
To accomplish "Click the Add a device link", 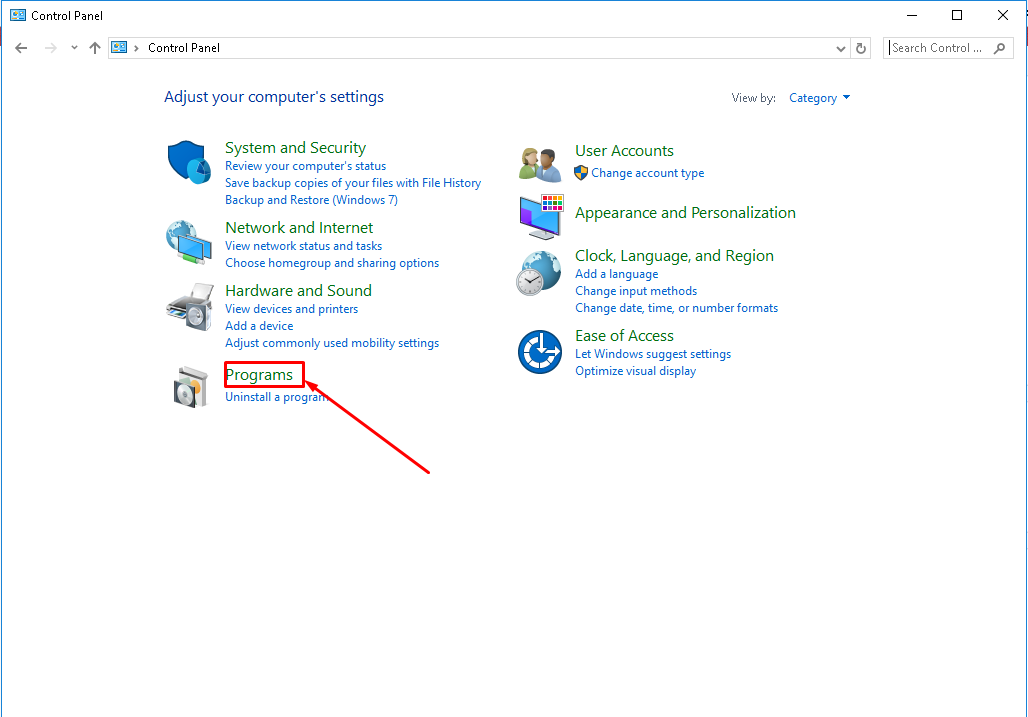I will coord(259,326).
